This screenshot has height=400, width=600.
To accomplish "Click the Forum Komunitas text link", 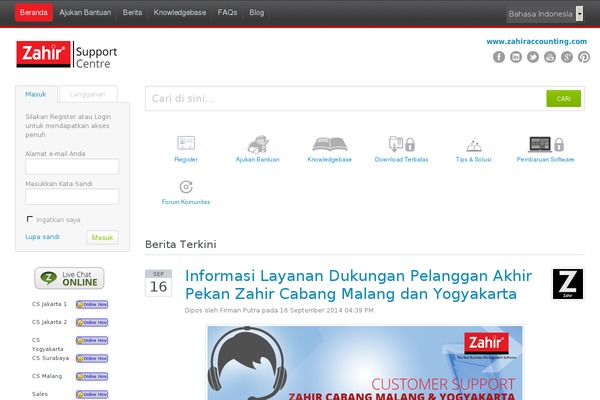I will coord(186,202).
